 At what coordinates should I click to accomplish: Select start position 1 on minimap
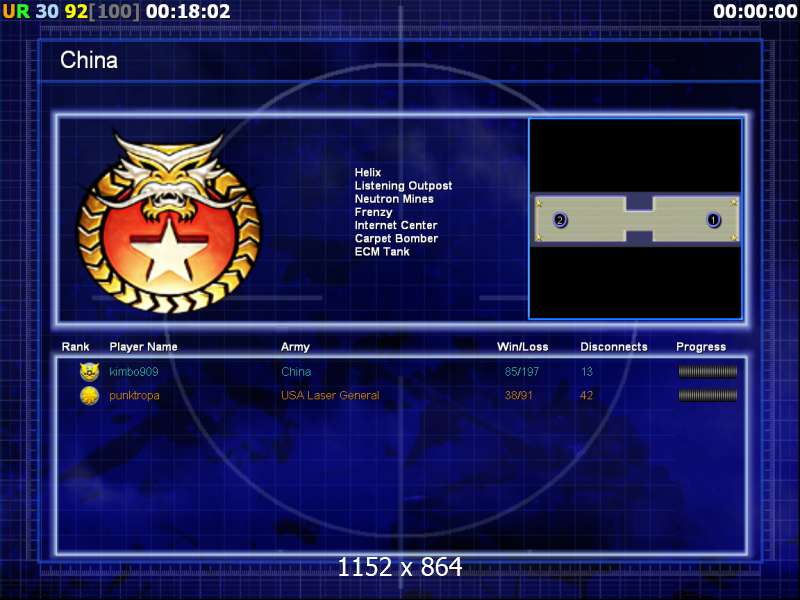[x=713, y=220]
